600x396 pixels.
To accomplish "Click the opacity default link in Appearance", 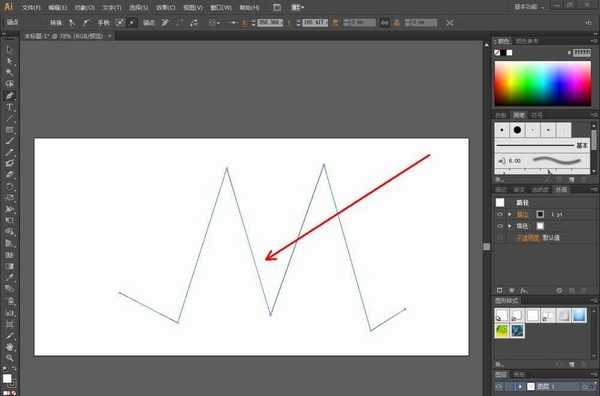I will pyautogui.click(x=551, y=238).
